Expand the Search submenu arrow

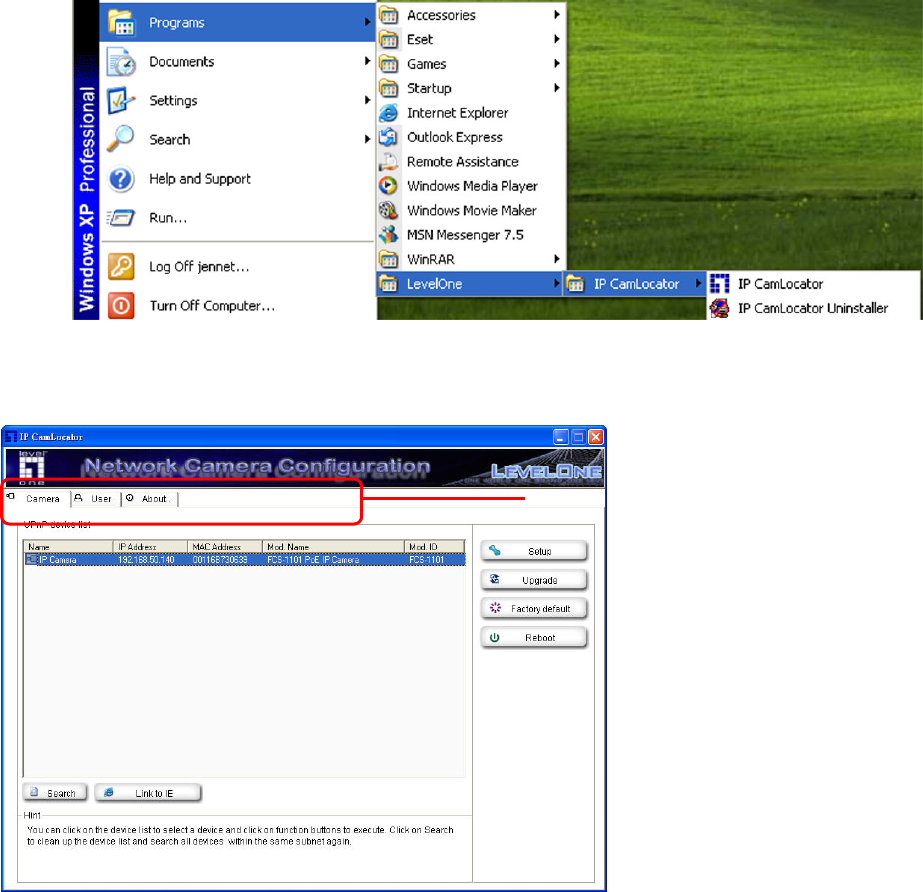(x=367, y=139)
